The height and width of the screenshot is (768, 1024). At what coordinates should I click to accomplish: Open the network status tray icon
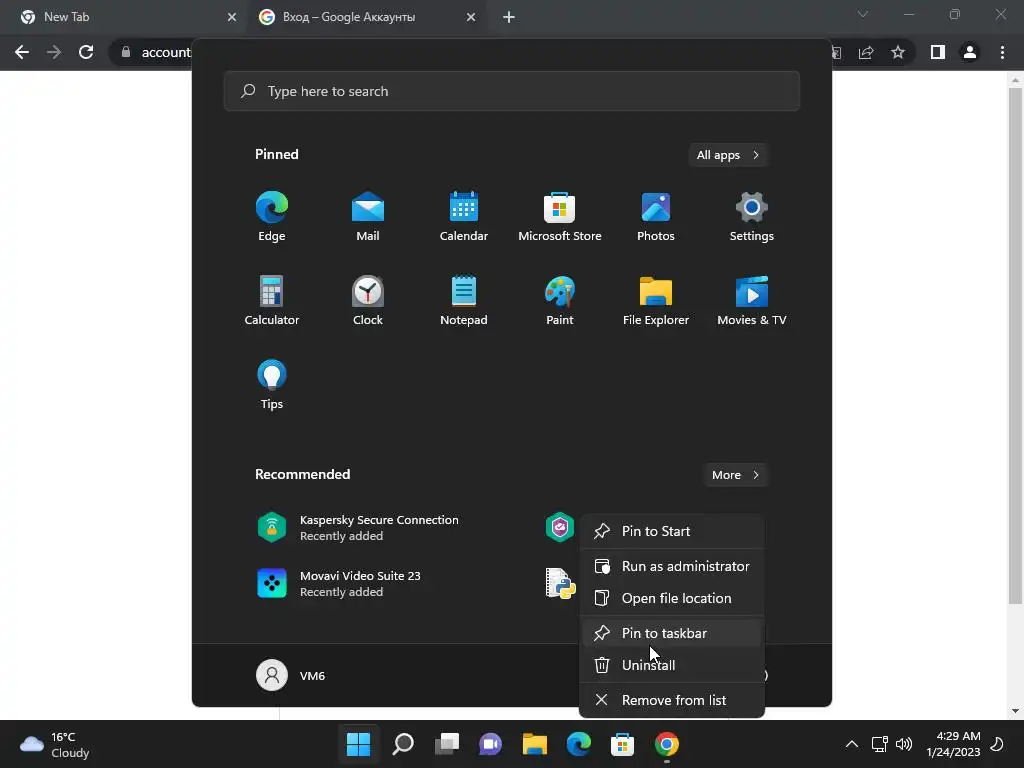[880, 744]
